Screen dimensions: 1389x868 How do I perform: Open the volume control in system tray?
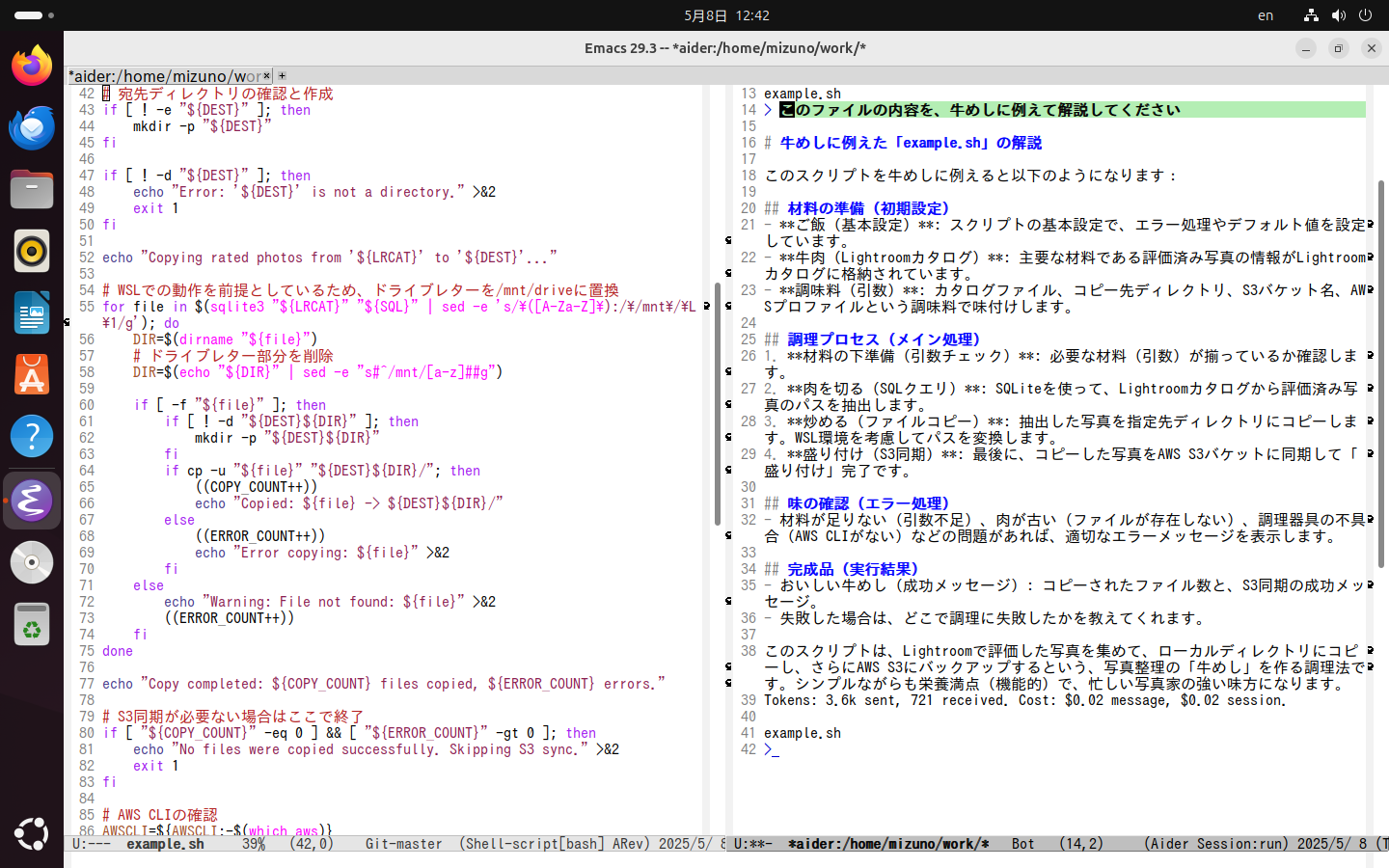(x=1339, y=15)
